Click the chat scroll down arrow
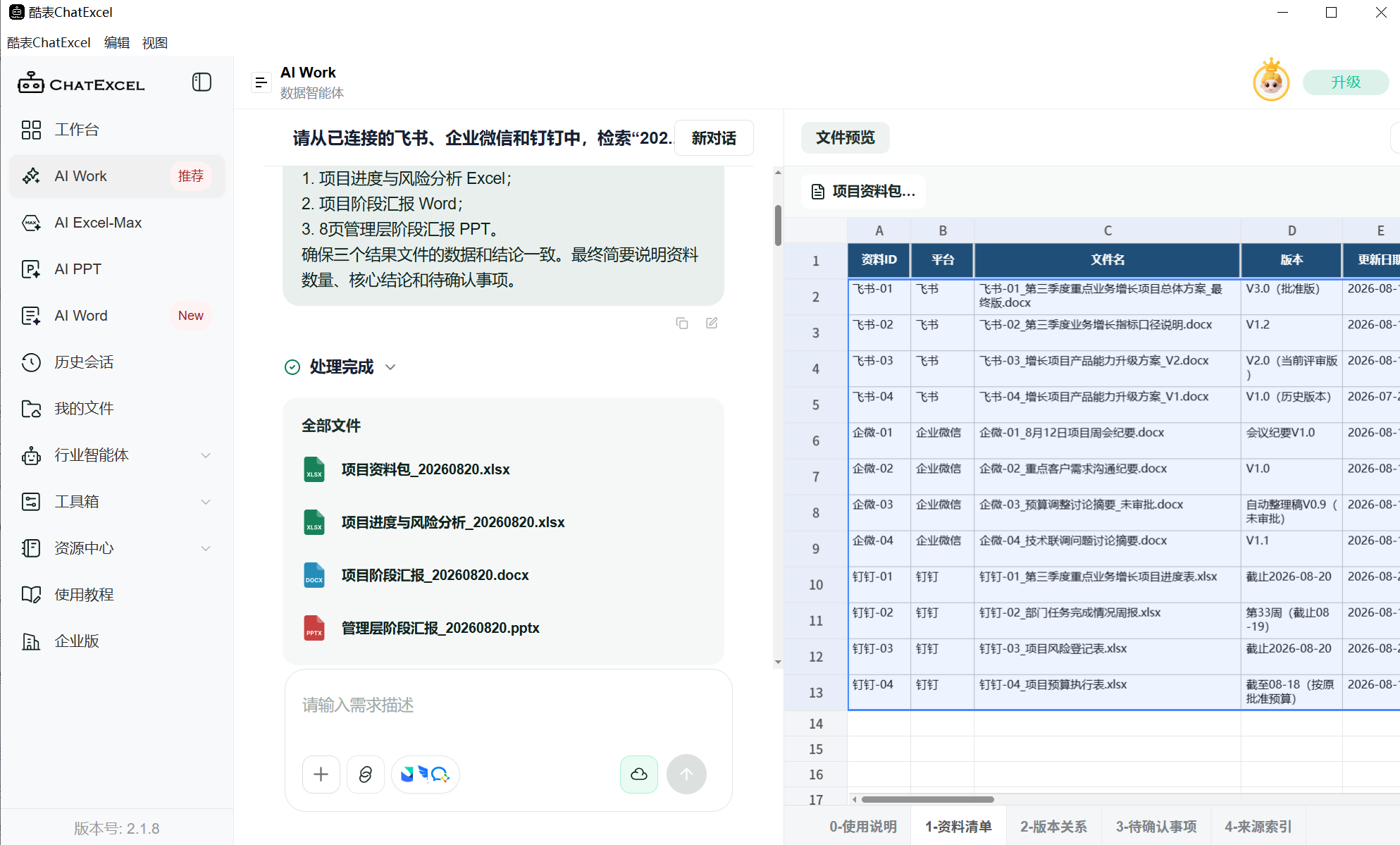 (778, 662)
